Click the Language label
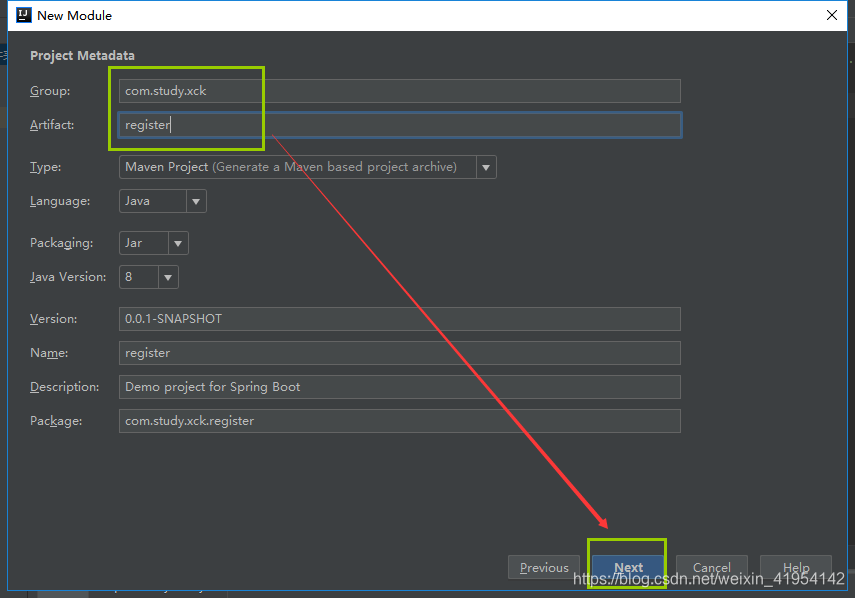The height and width of the screenshot is (598, 855). pyautogui.click(x=60, y=201)
